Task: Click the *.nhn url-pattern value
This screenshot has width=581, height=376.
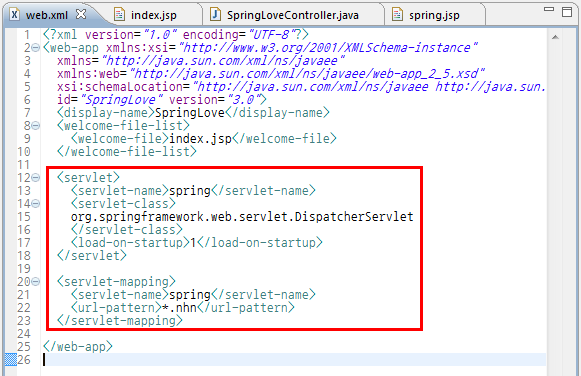Action: [x=179, y=307]
